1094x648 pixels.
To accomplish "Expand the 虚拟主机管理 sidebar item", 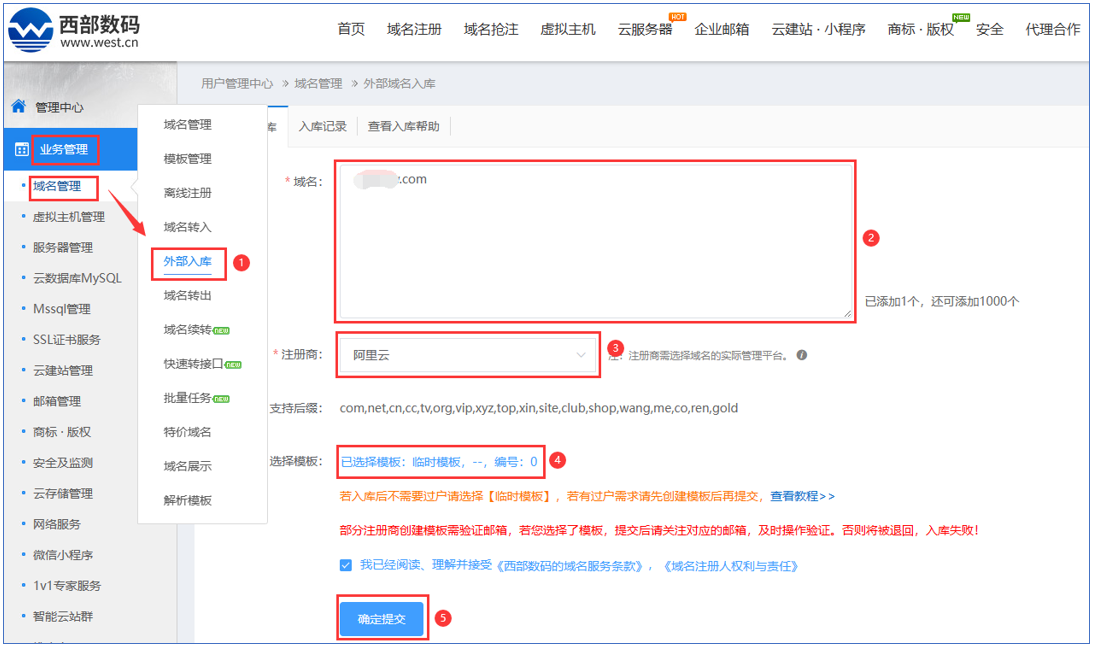I will coord(68,217).
